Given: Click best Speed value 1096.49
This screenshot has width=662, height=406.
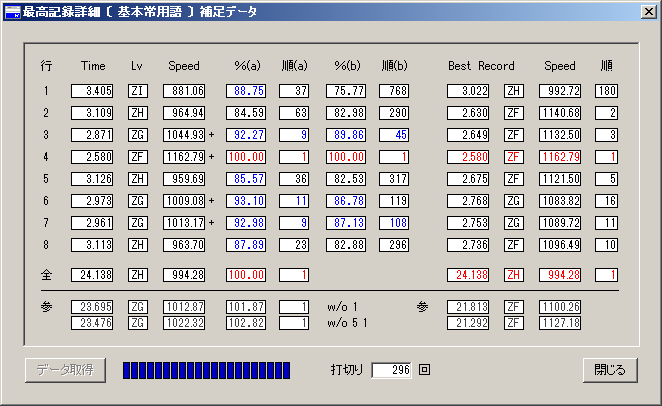Looking at the screenshot, I should click(560, 245).
